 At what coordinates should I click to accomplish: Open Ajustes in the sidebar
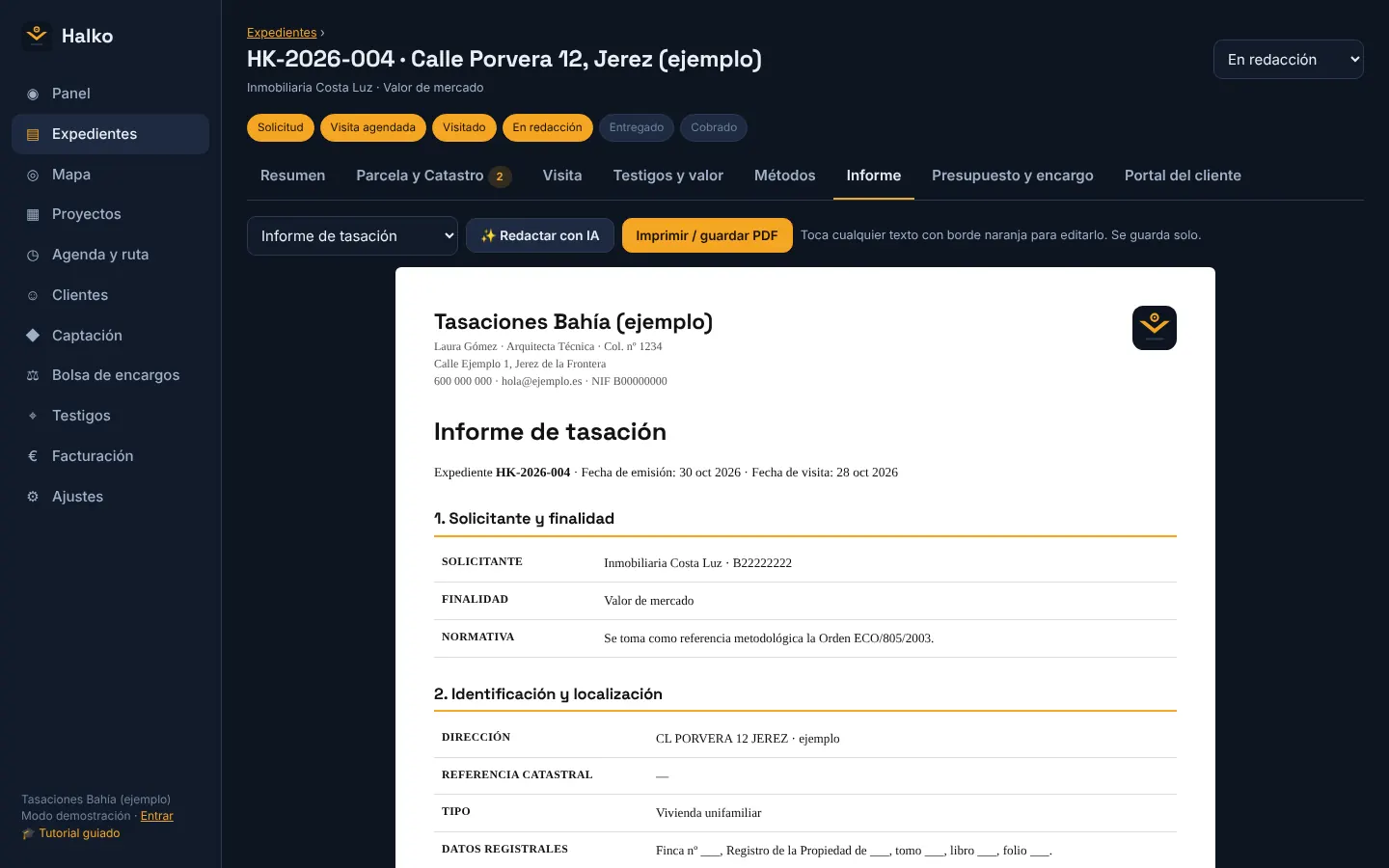tap(110, 497)
